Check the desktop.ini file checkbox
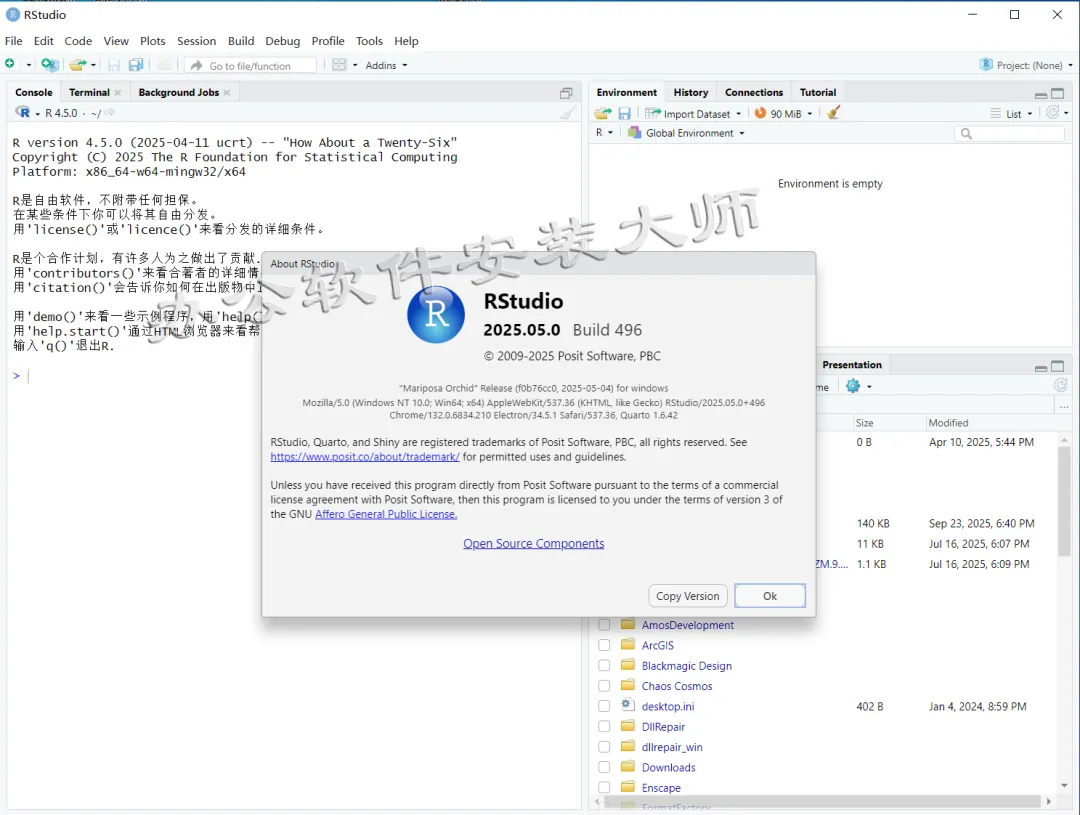This screenshot has height=815, width=1080. click(604, 706)
